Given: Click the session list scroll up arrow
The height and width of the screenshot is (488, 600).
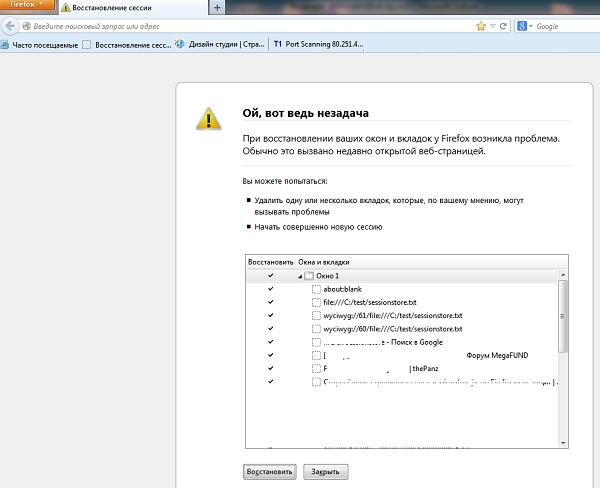Looking at the screenshot, I should [562, 275].
